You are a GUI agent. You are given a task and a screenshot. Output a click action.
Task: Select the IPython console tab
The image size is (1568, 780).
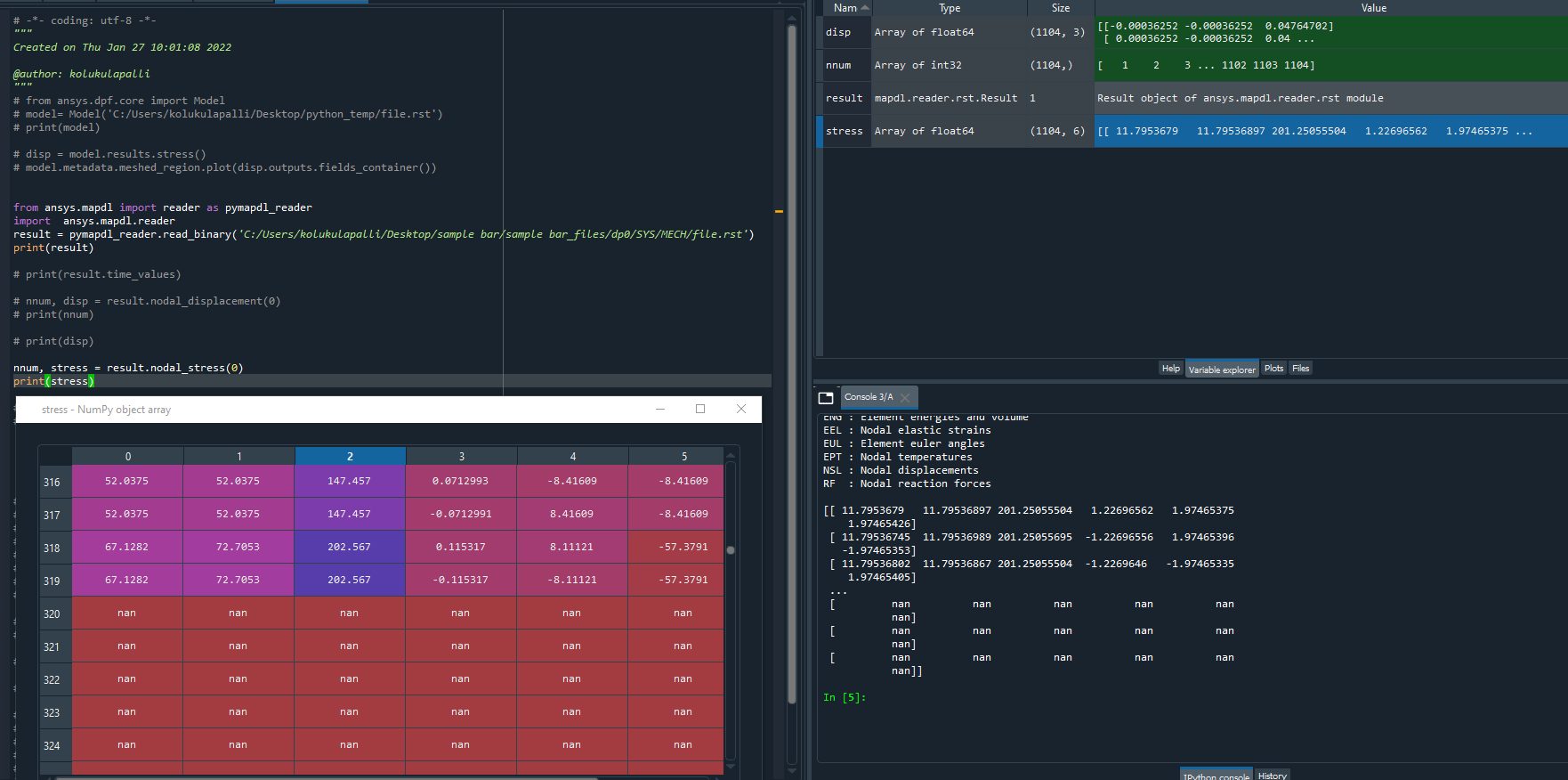(1216, 776)
